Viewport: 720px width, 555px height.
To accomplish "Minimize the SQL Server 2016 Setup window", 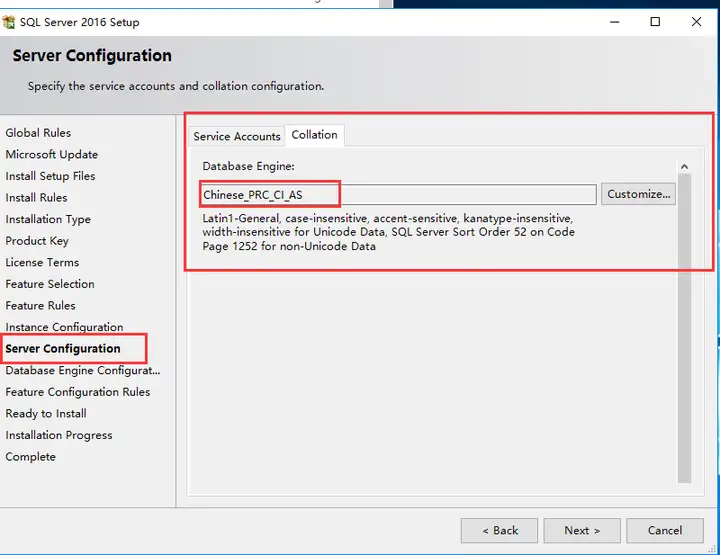I will tap(614, 22).
